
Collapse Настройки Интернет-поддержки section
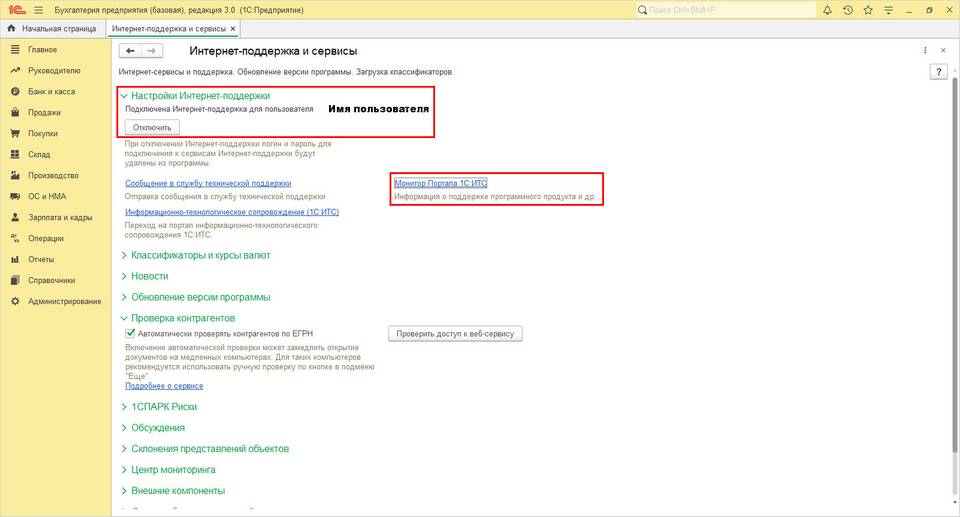click(195, 96)
